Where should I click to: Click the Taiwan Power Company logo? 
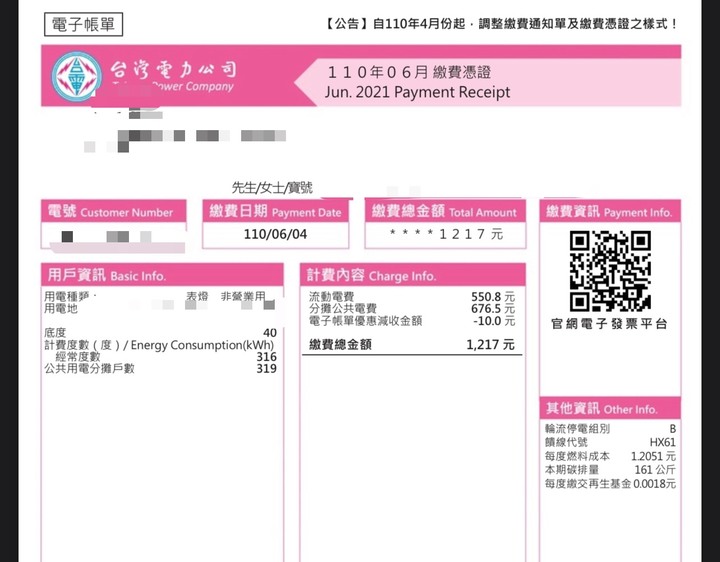(x=77, y=76)
